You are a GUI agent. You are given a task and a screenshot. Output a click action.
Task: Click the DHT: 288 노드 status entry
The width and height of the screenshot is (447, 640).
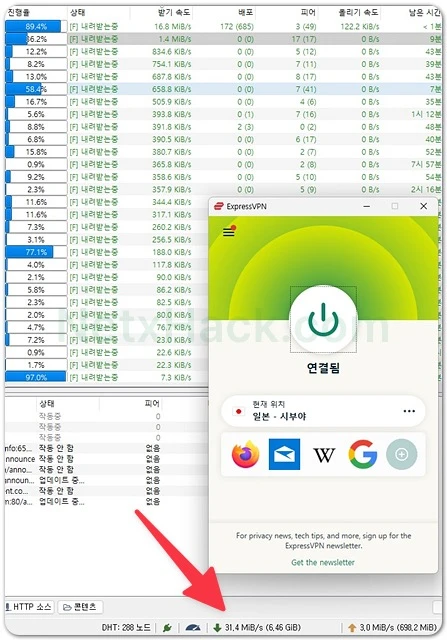[126, 627]
